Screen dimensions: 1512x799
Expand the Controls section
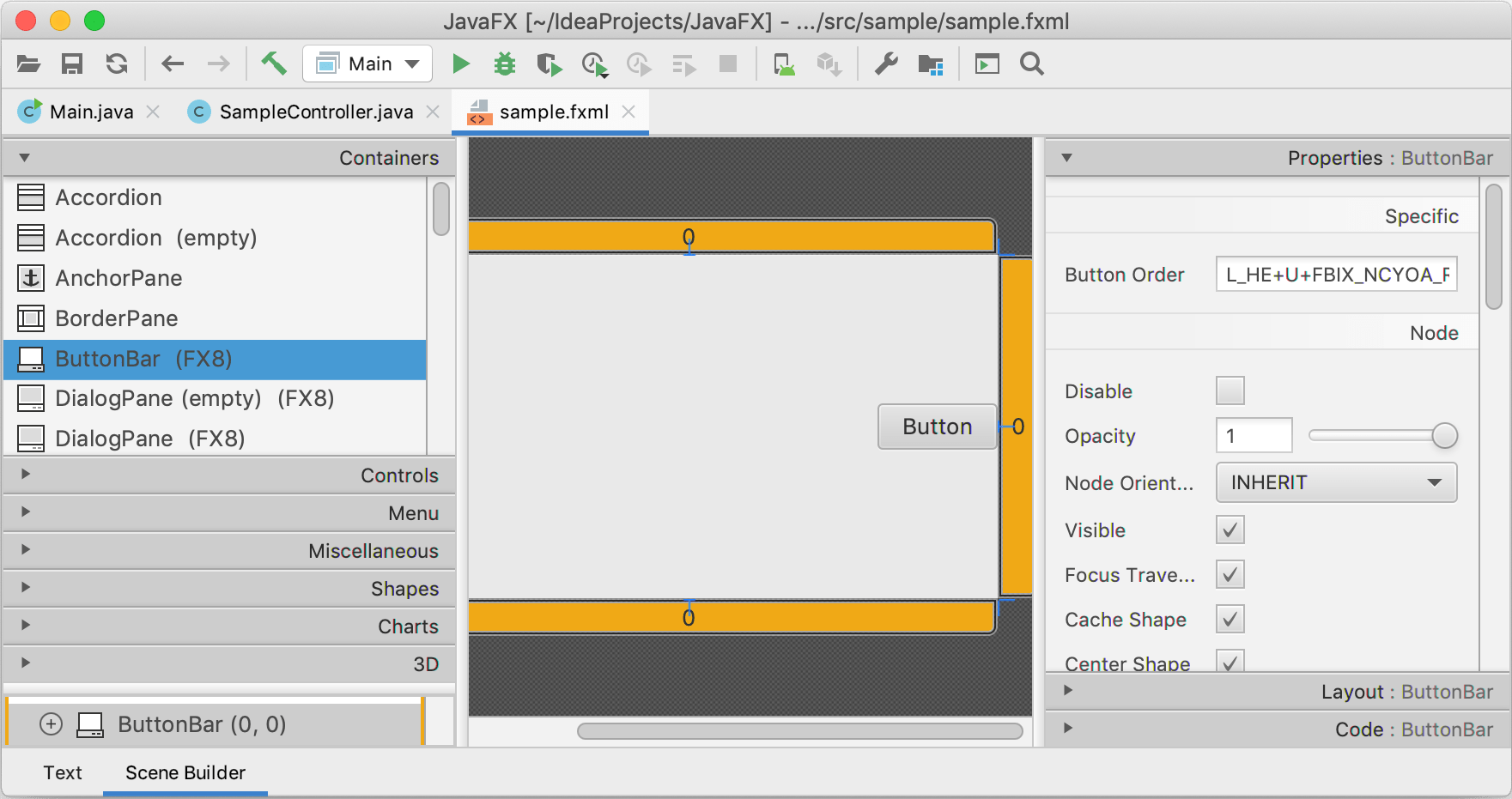point(230,475)
